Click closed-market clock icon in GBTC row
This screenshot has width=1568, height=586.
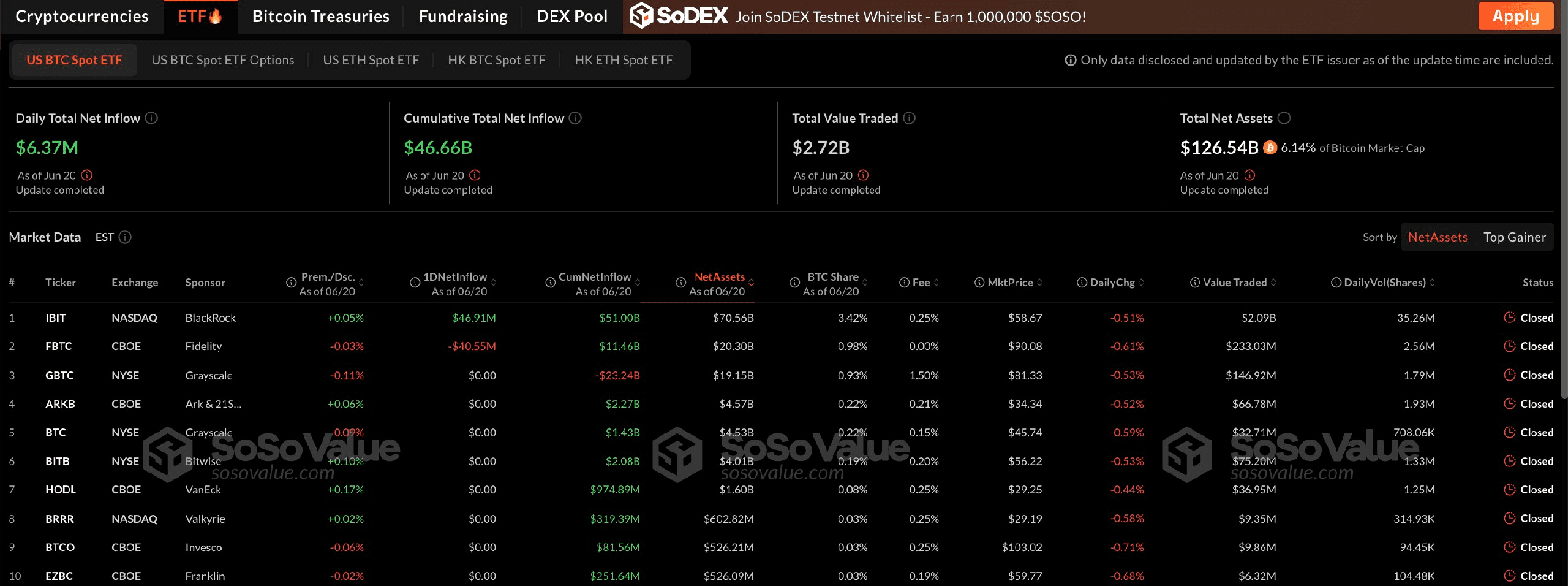tap(1510, 375)
